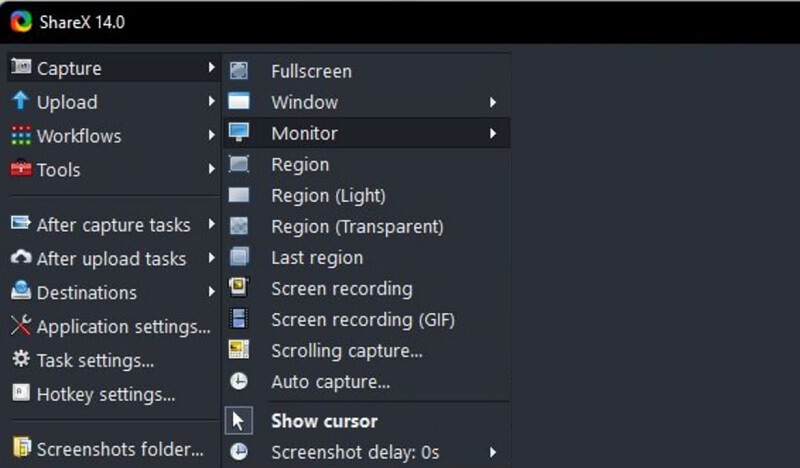Click the Scrolling capture icon

[x=239, y=350]
